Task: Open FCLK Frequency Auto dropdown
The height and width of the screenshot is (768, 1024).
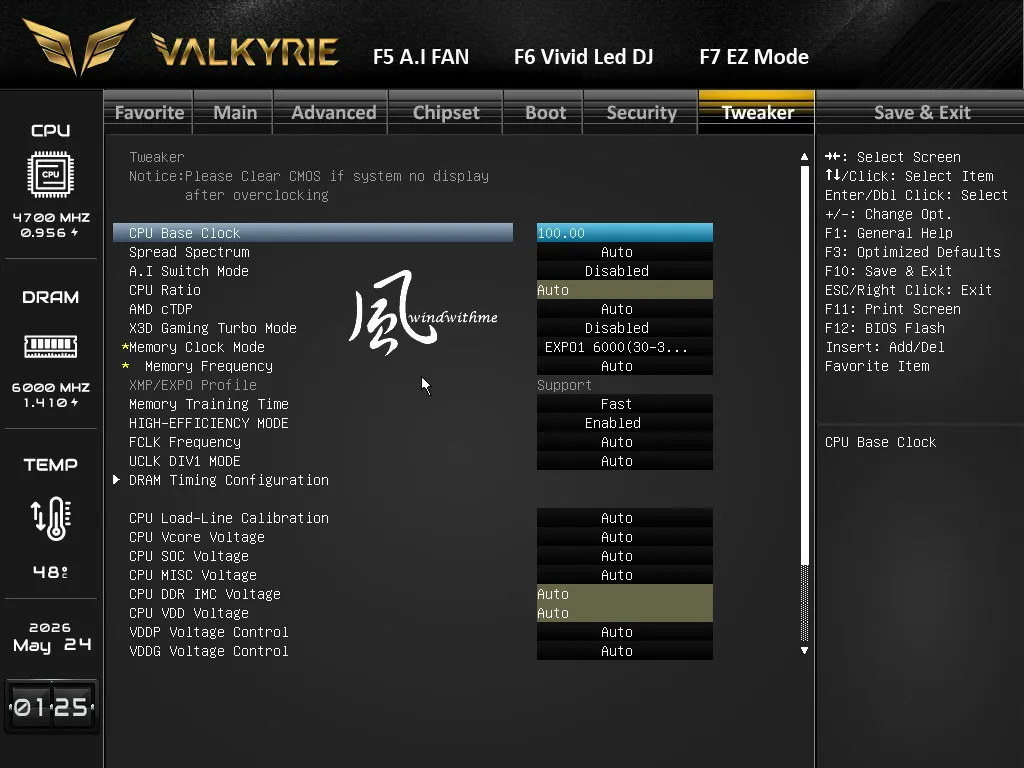Action: tap(624, 442)
